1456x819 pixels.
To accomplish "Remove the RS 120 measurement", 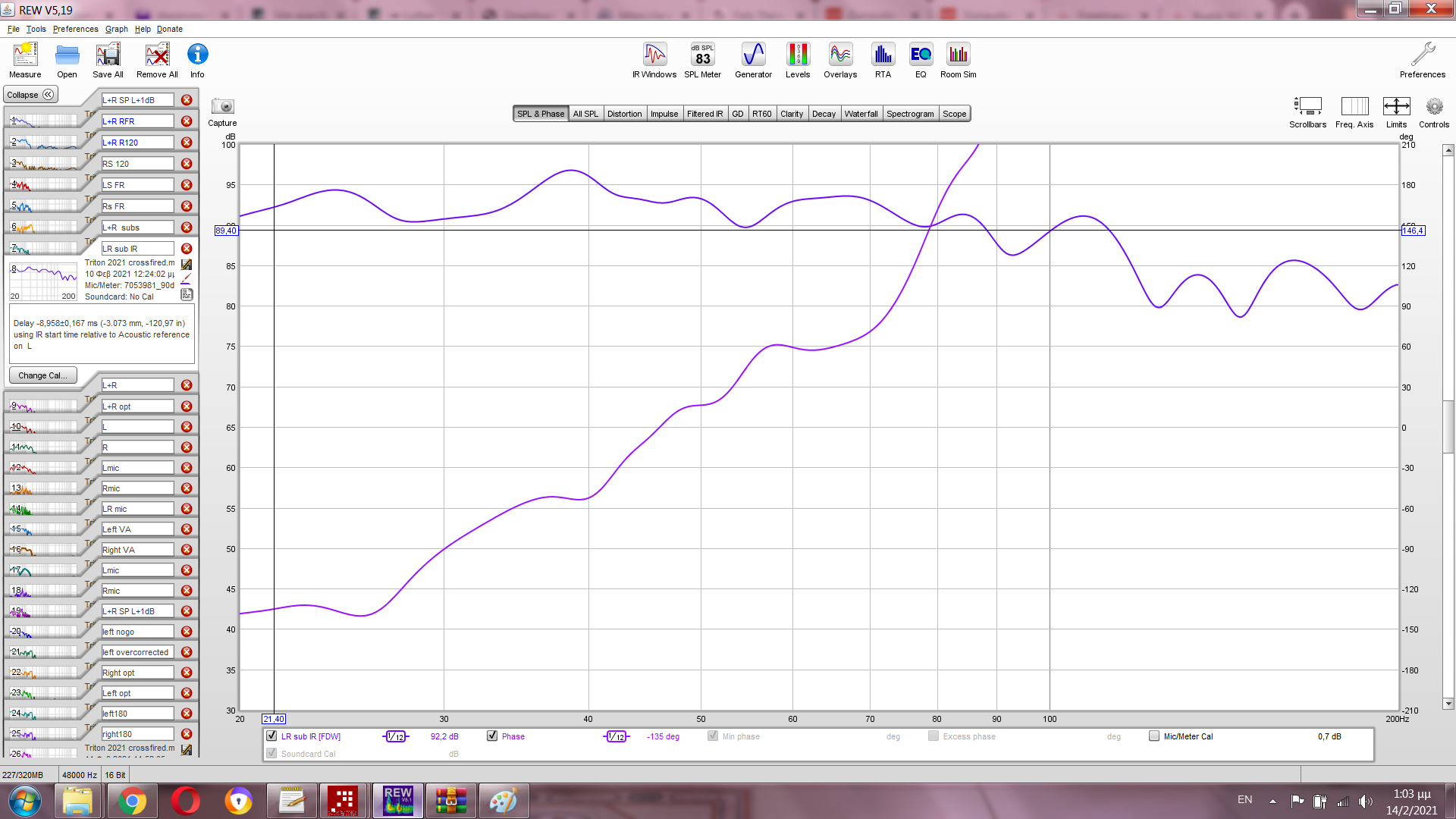I will point(187,164).
